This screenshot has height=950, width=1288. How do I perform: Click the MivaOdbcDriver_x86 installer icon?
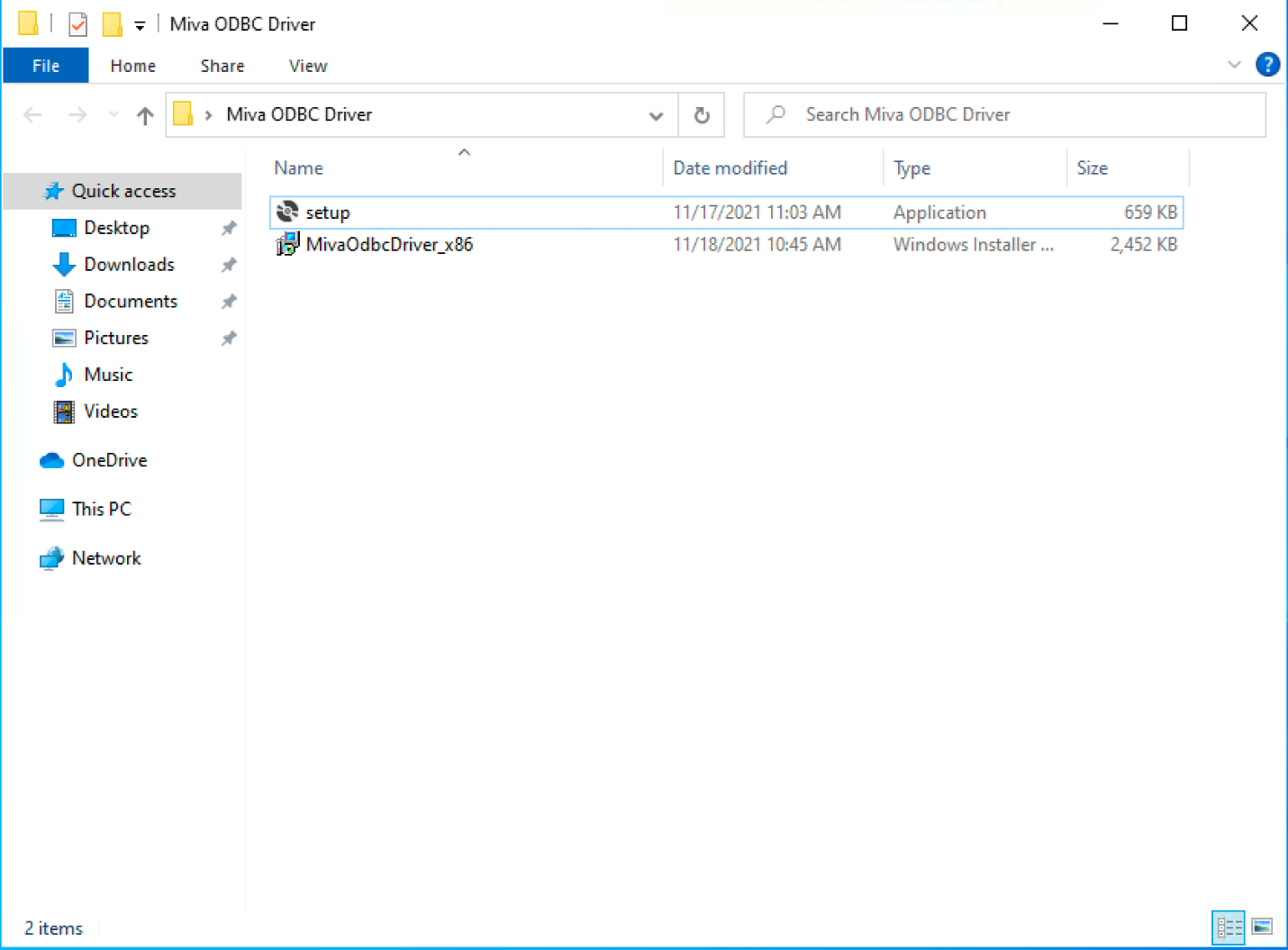[287, 244]
